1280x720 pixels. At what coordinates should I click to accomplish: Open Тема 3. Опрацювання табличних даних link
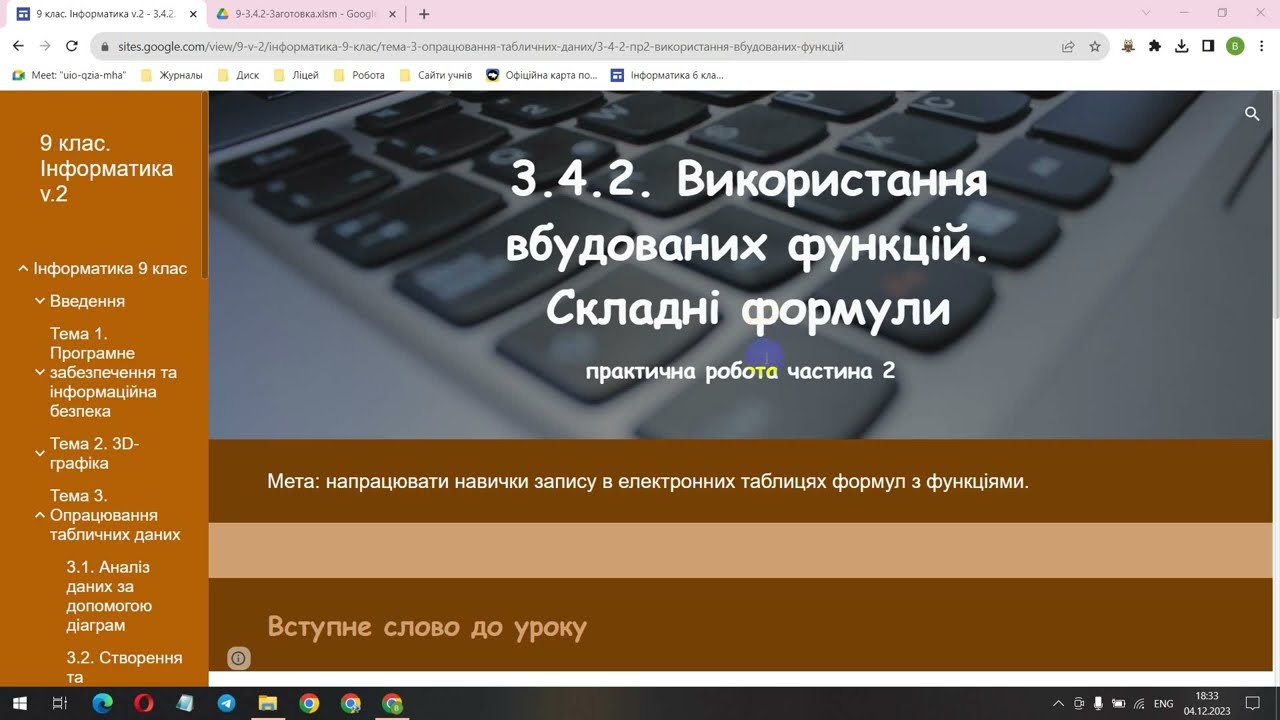tap(115, 515)
